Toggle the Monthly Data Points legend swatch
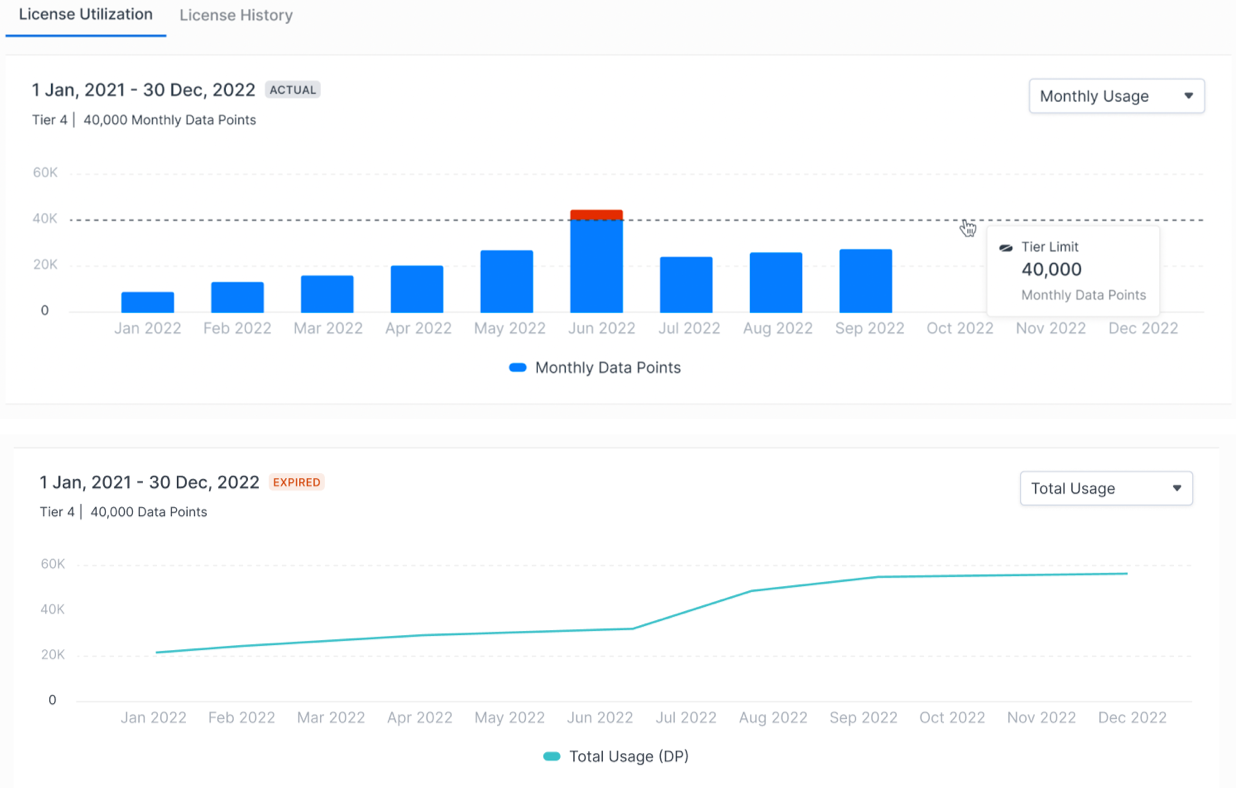This screenshot has width=1236, height=788. (x=518, y=368)
